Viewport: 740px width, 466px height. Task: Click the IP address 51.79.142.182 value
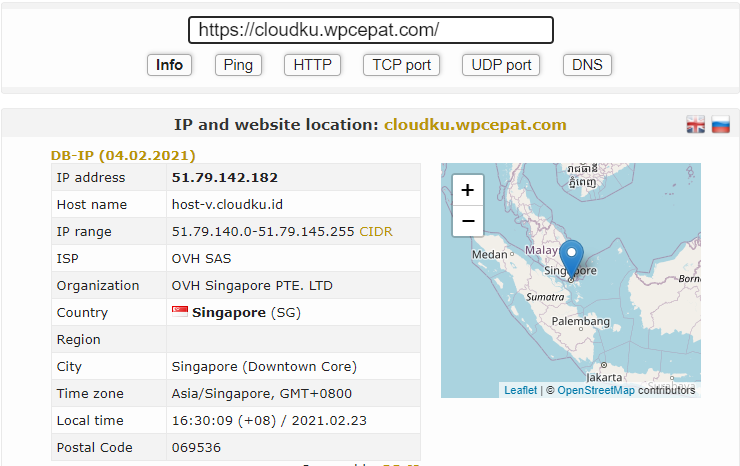point(225,177)
